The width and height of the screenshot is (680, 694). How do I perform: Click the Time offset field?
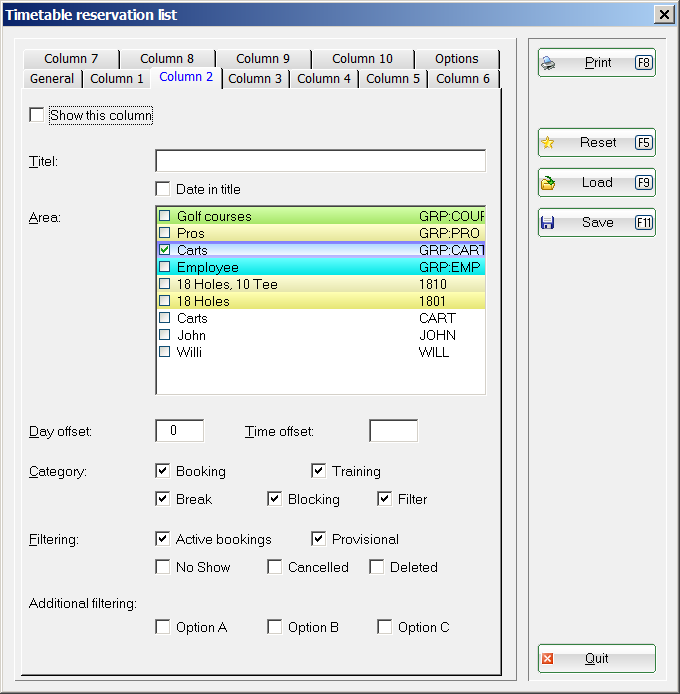pyautogui.click(x=393, y=431)
